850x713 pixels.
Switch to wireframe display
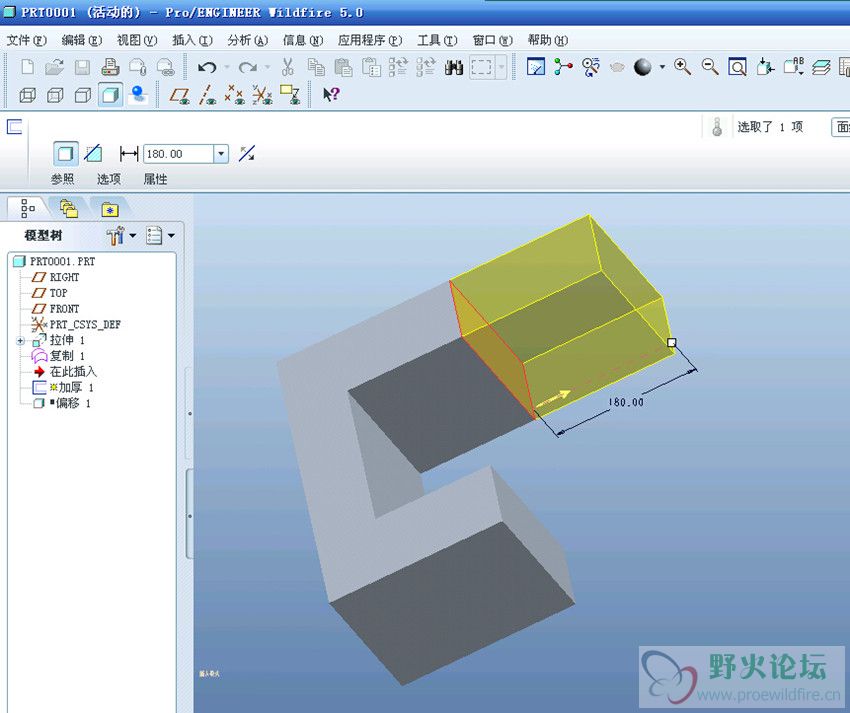click(28, 95)
